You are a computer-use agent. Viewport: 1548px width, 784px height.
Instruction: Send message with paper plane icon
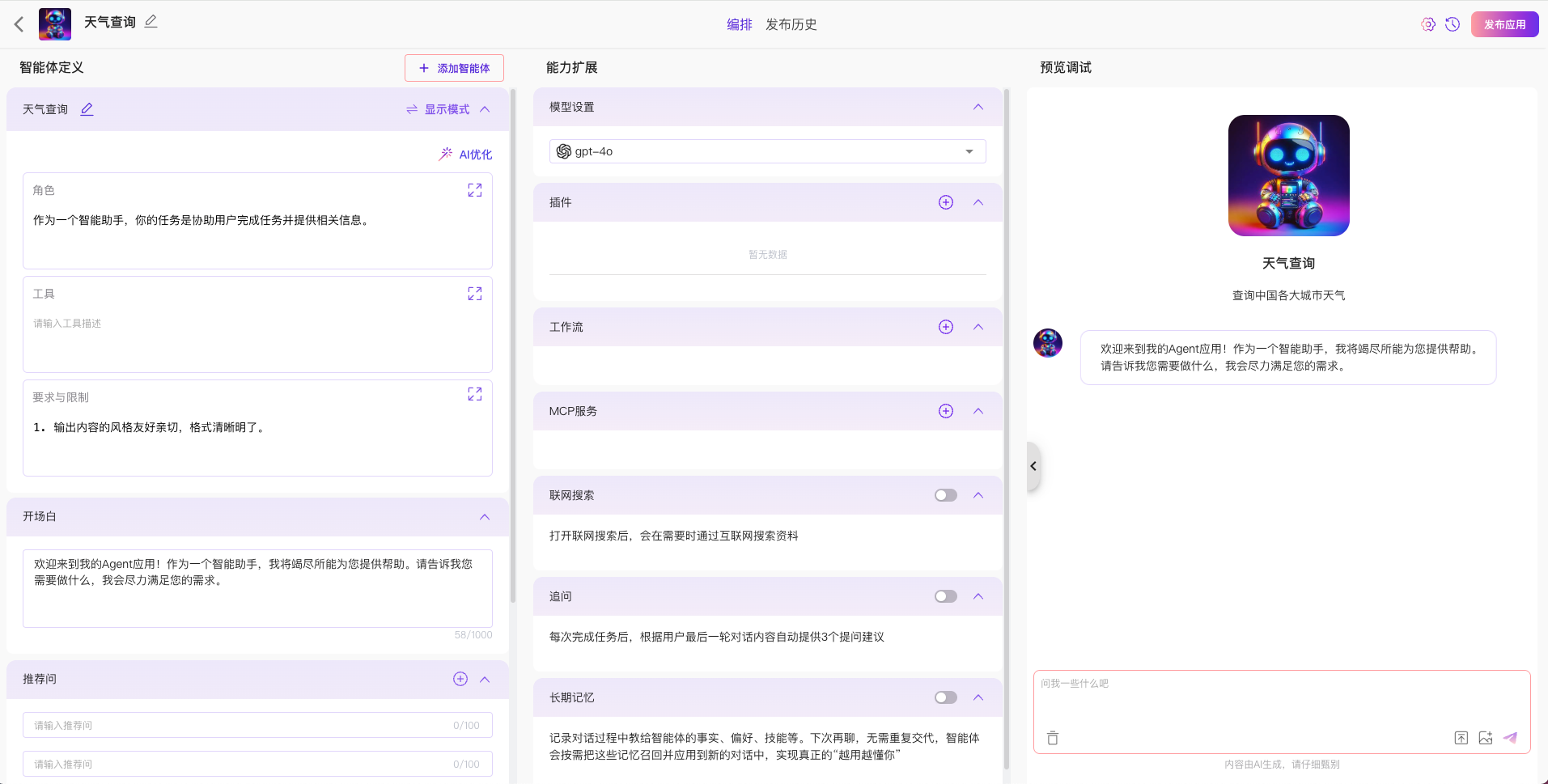coord(1510,738)
